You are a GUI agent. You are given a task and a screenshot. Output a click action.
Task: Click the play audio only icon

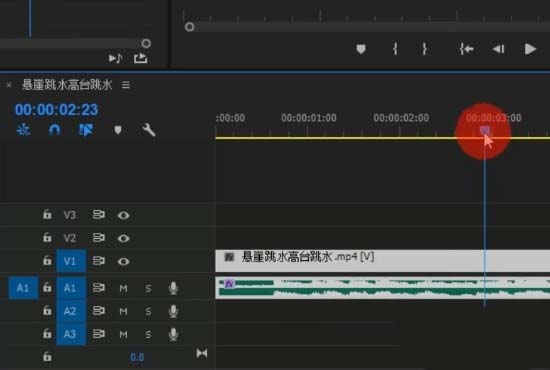coord(115,58)
